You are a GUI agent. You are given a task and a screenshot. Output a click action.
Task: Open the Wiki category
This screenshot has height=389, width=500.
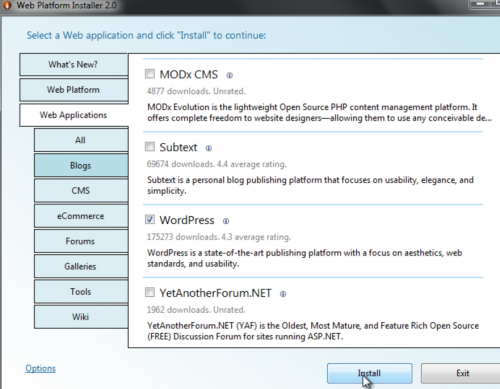[x=81, y=317]
